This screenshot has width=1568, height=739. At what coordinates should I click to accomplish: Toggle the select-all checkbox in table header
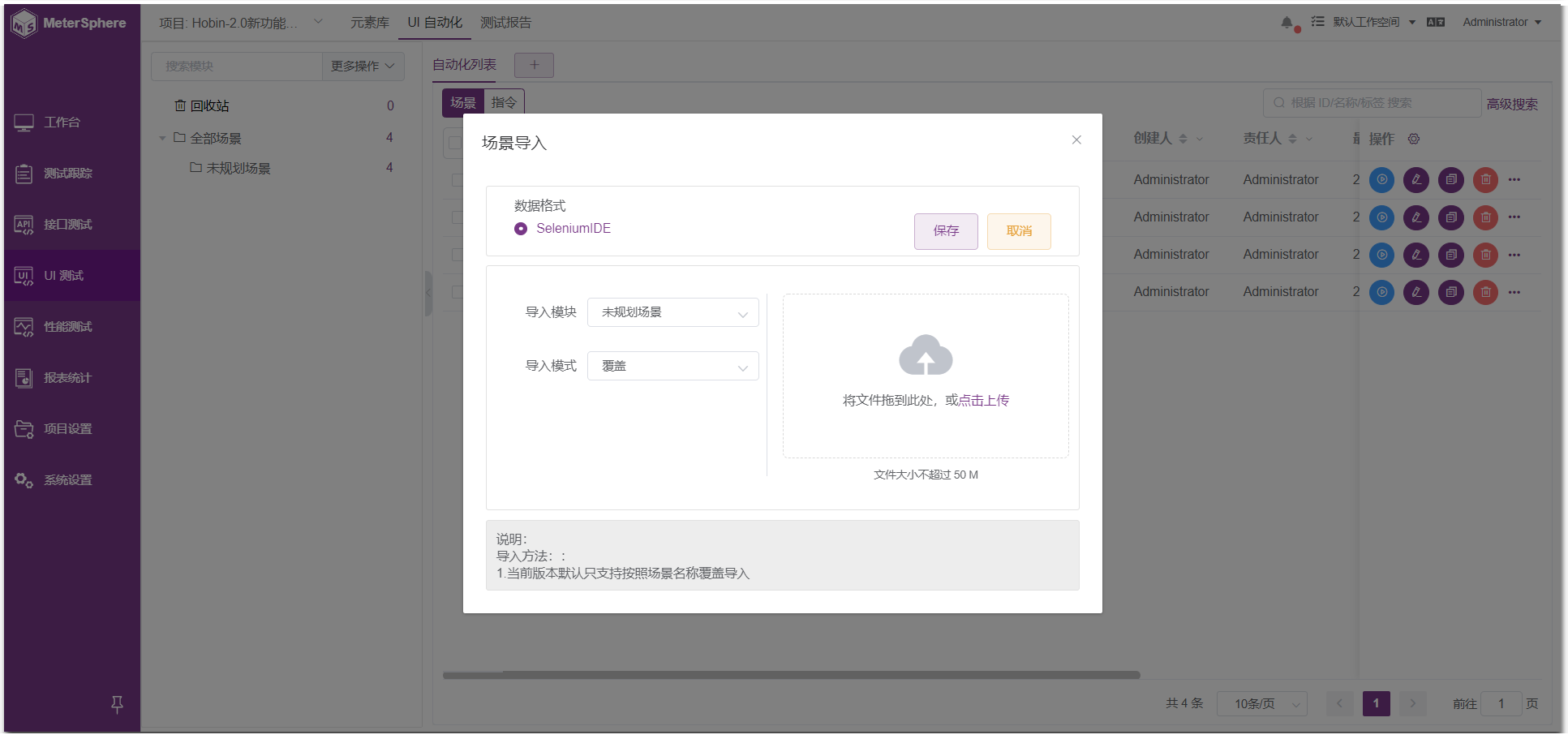pos(455,143)
